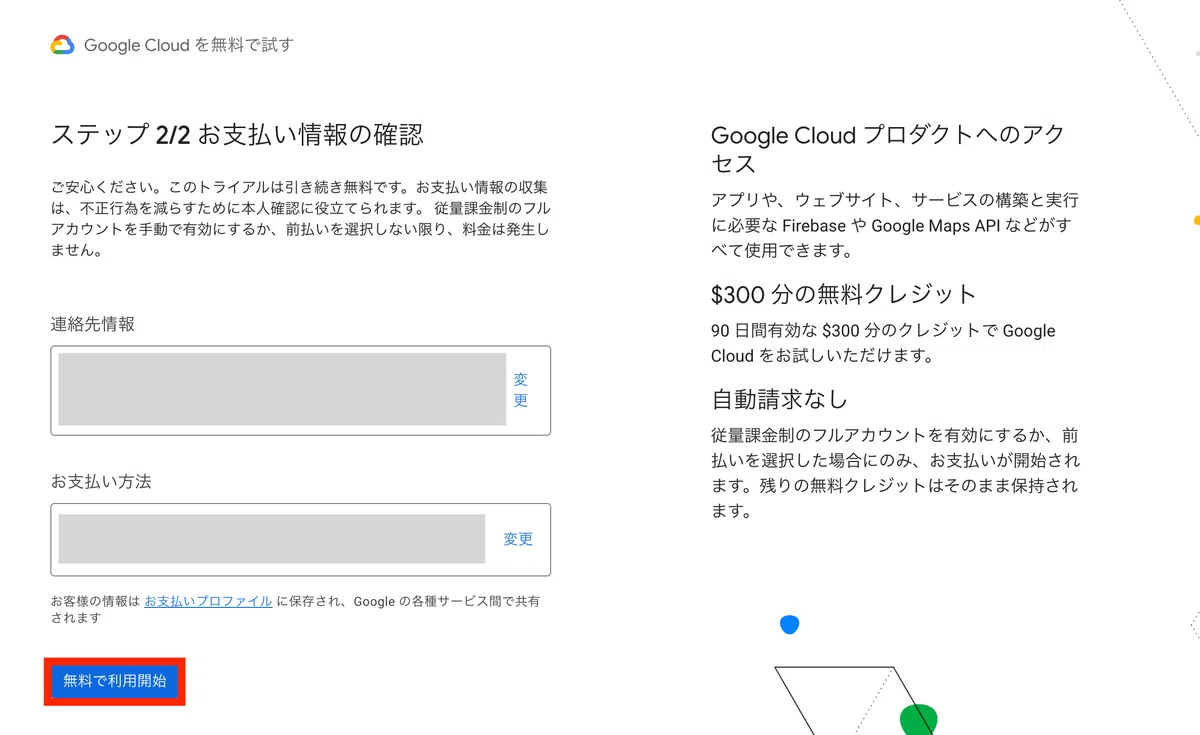Viewport: 1200px width, 735px height.
Task: Click the 無料で利用開始 button
Action: [115, 681]
